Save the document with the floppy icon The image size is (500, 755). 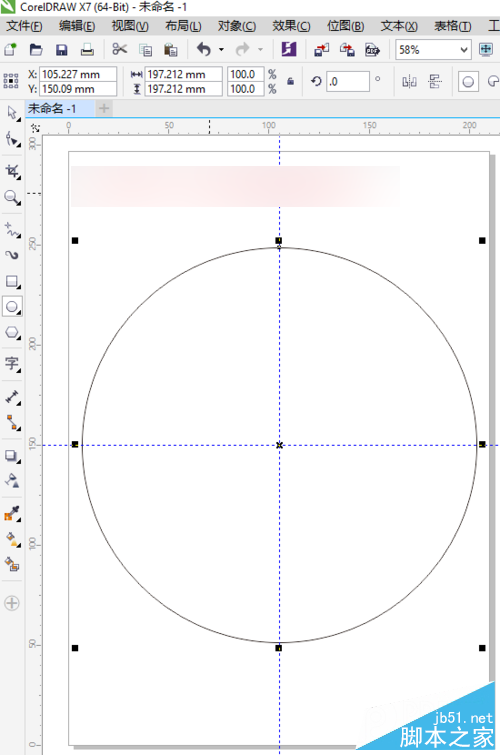point(62,50)
